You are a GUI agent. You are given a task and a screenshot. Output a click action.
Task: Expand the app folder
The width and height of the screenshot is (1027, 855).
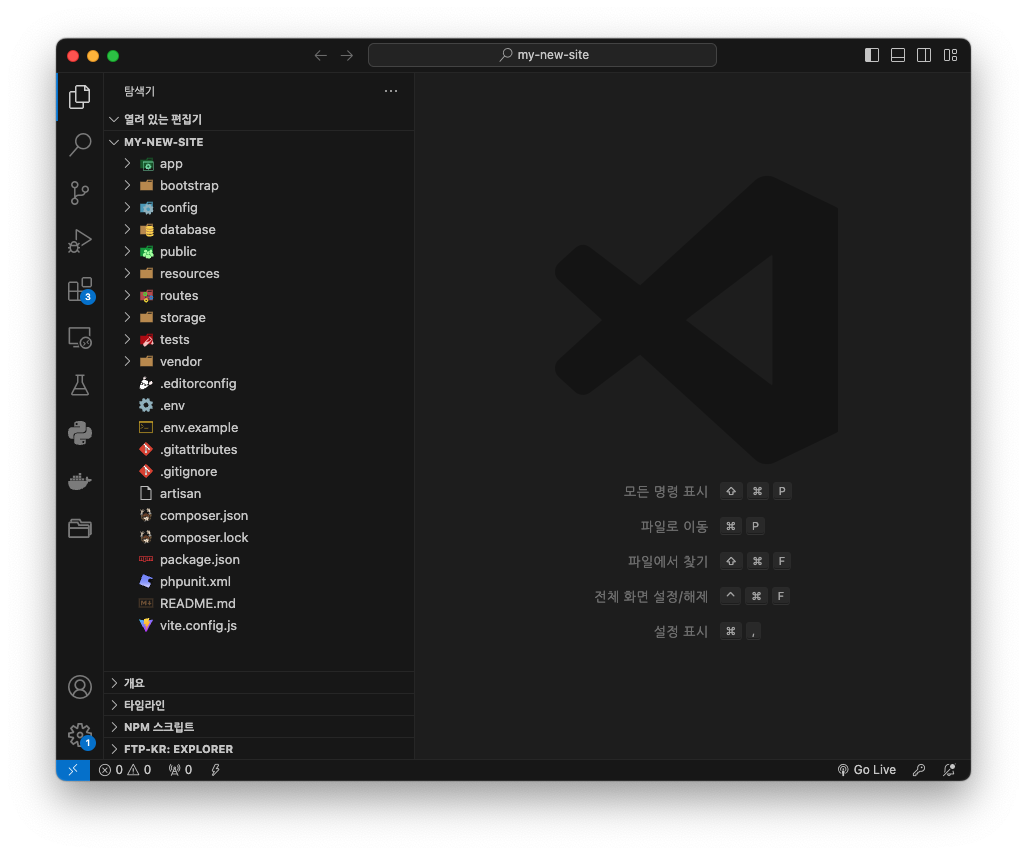pos(261,164)
